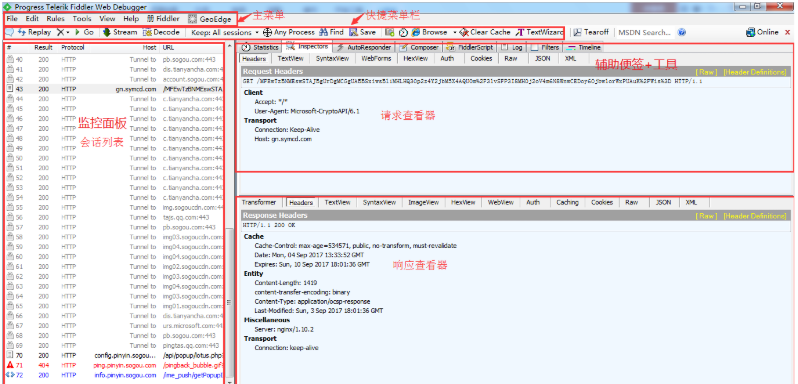This screenshot has height=384, width=798.
Task: Select the request Cookies tab
Action: click(x=481, y=58)
